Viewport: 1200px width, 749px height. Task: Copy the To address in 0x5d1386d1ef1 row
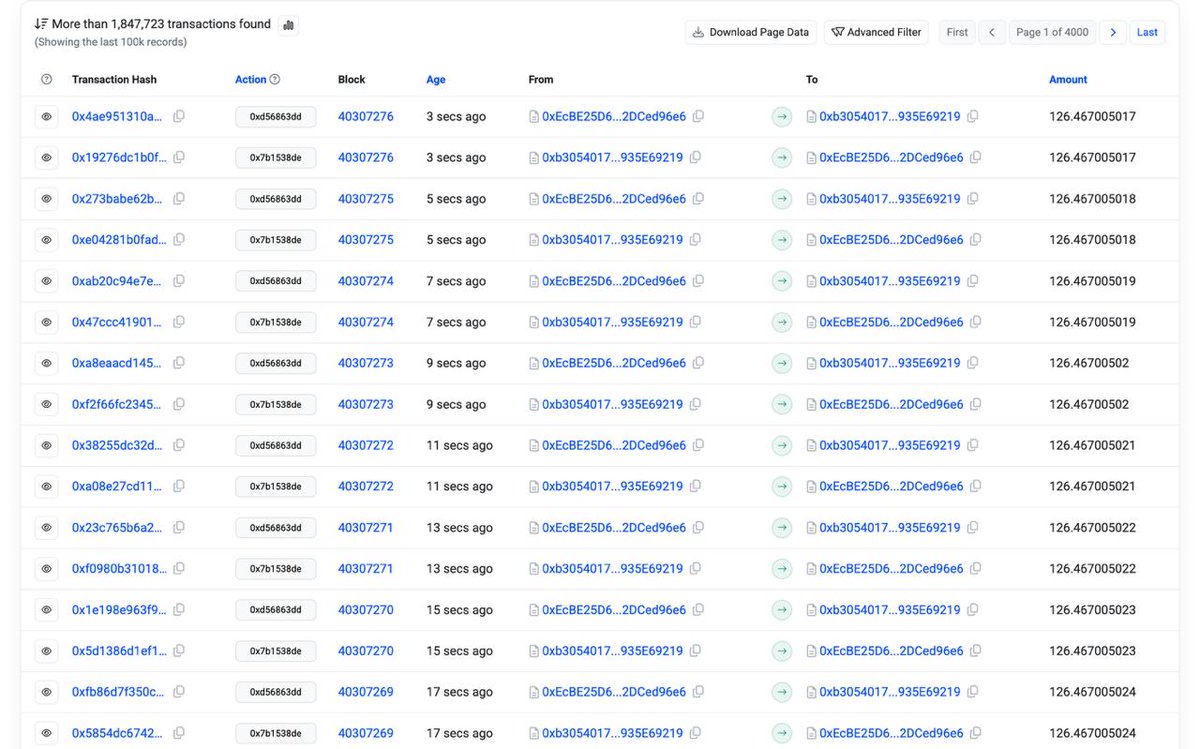click(976, 650)
